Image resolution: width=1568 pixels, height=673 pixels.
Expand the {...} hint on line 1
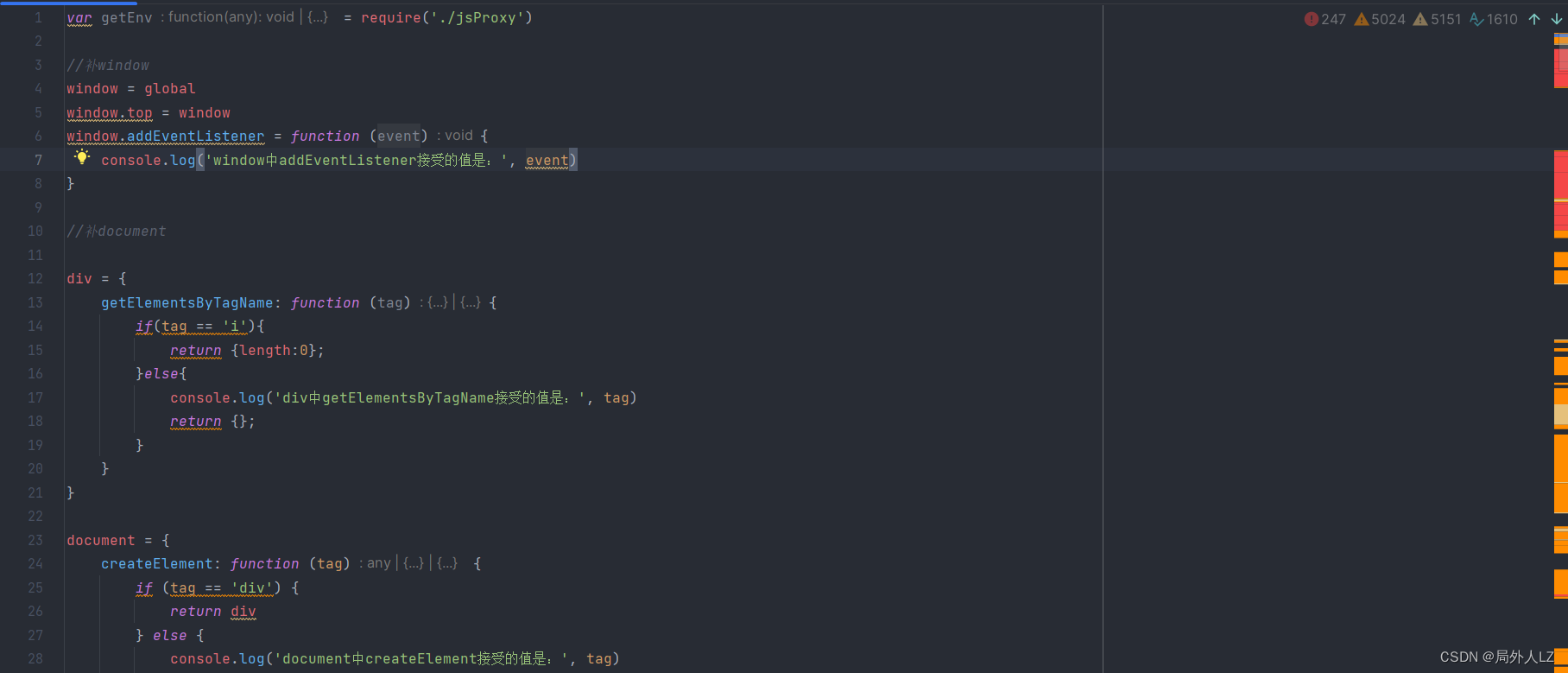(318, 17)
